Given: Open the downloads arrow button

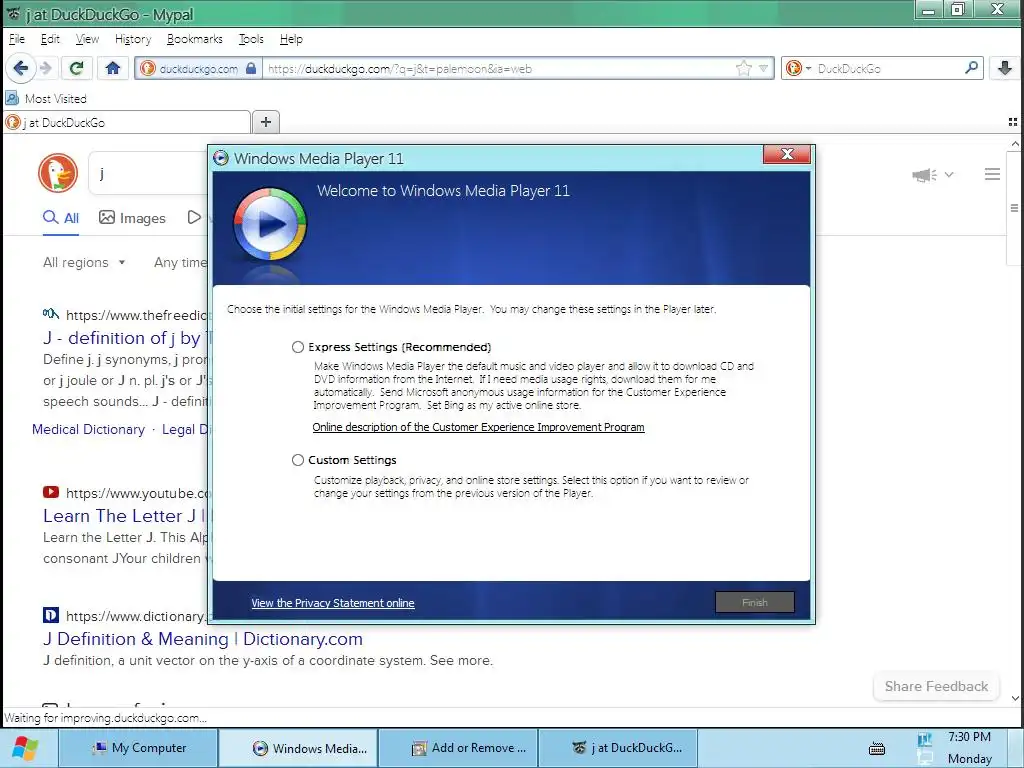Looking at the screenshot, I should coord(1004,68).
